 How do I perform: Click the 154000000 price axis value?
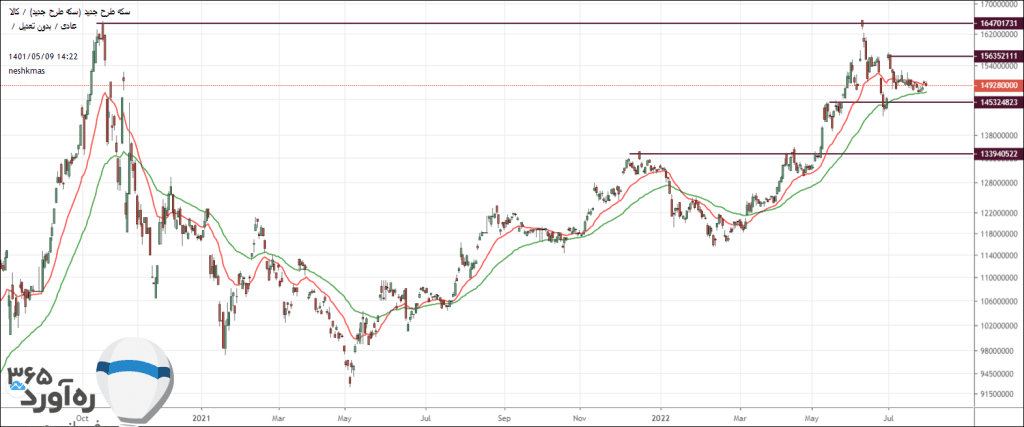pyautogui.click(x=999, y=67)
